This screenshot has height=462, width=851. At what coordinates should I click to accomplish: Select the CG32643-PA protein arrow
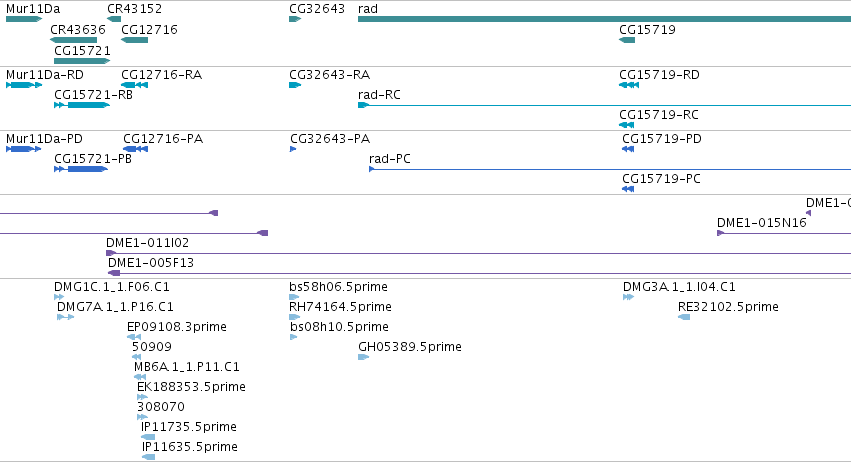[293, 149]
